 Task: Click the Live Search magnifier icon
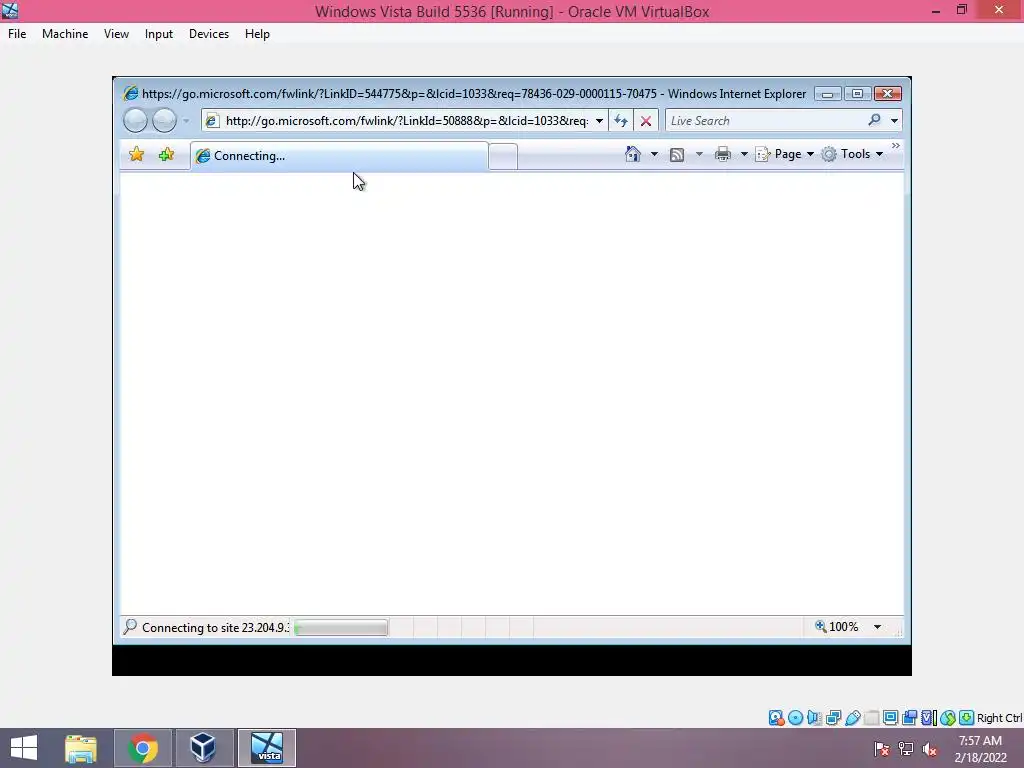tap(874, 120)
